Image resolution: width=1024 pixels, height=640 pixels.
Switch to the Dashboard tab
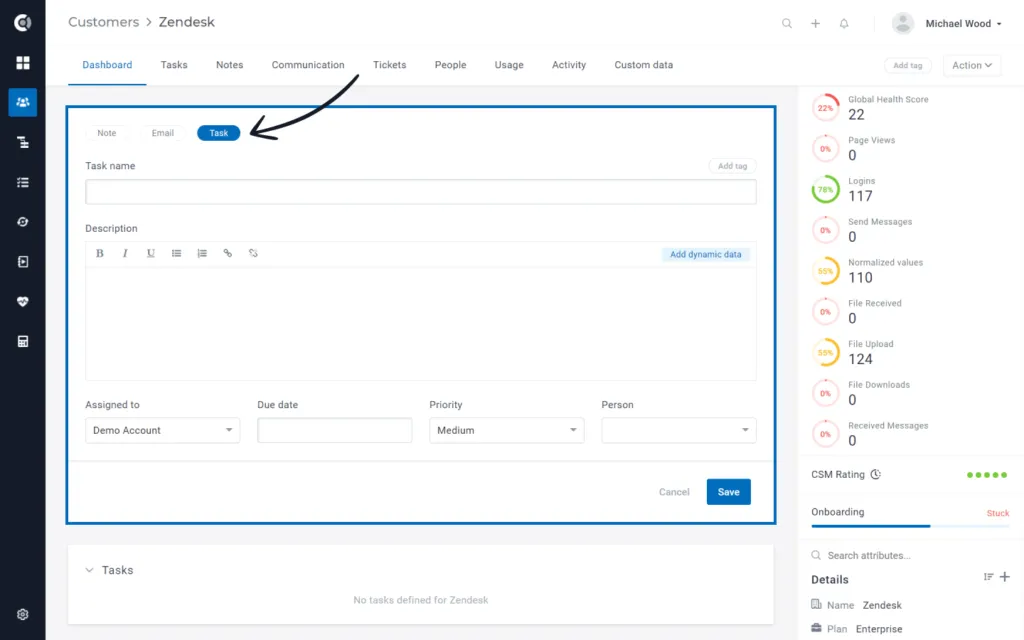(107, 65)
